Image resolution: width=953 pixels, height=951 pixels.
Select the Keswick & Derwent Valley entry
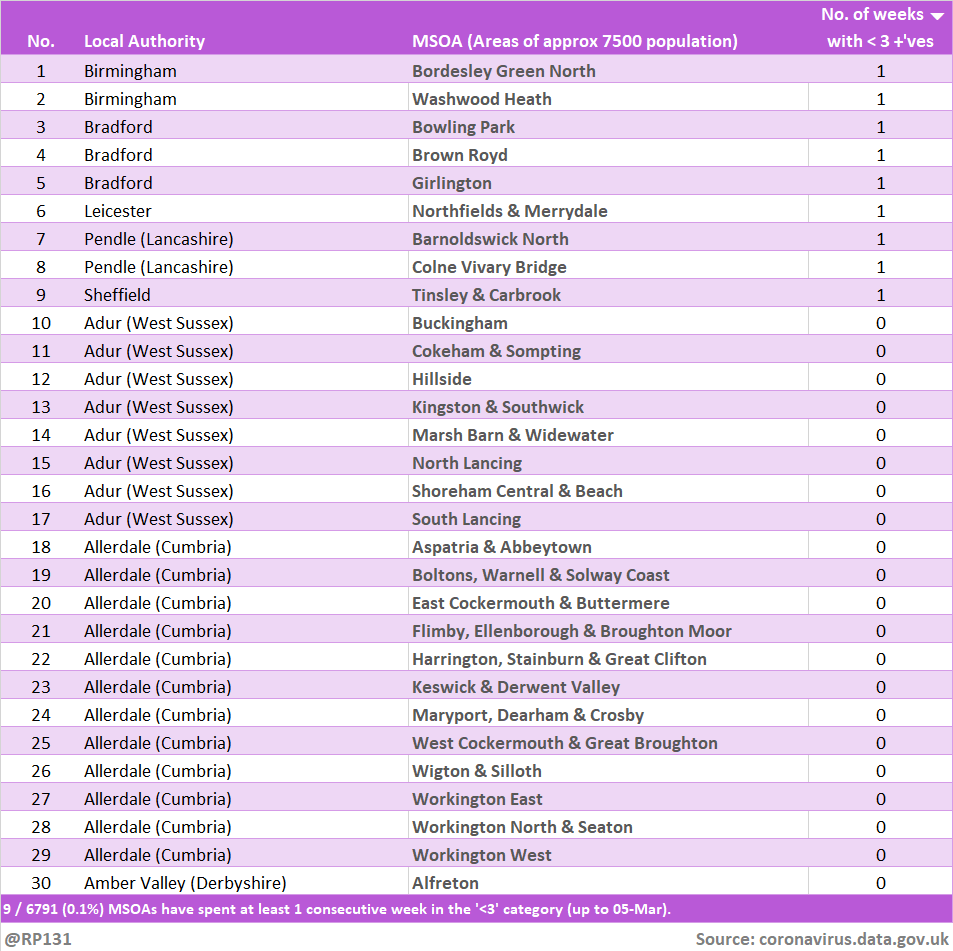pyautogui.click(x=515, y=686)
